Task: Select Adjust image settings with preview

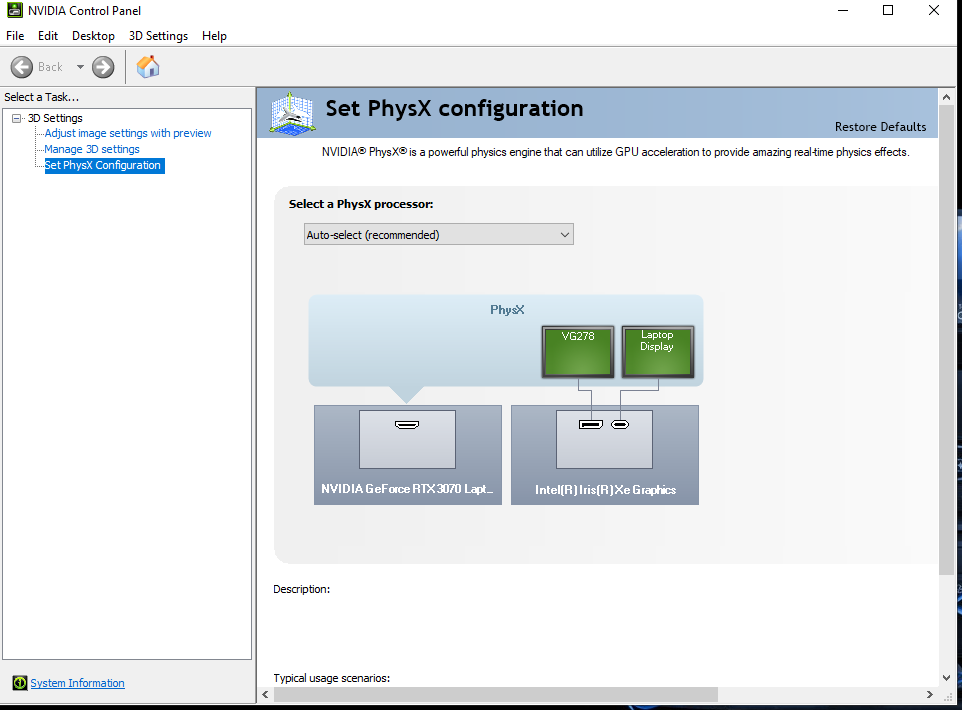Action: click(x=128, y=133)
